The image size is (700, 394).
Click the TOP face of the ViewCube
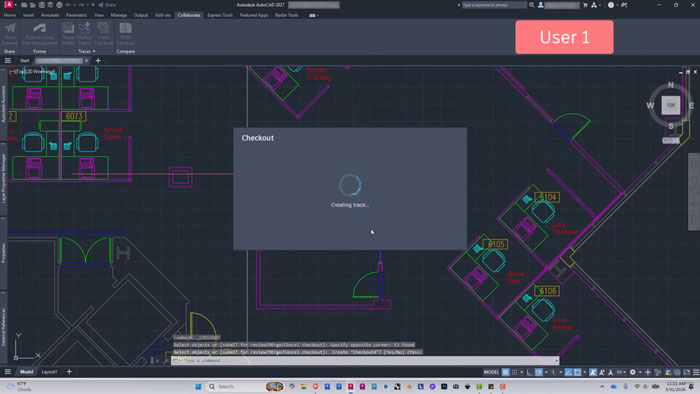[x=671, y=106]
